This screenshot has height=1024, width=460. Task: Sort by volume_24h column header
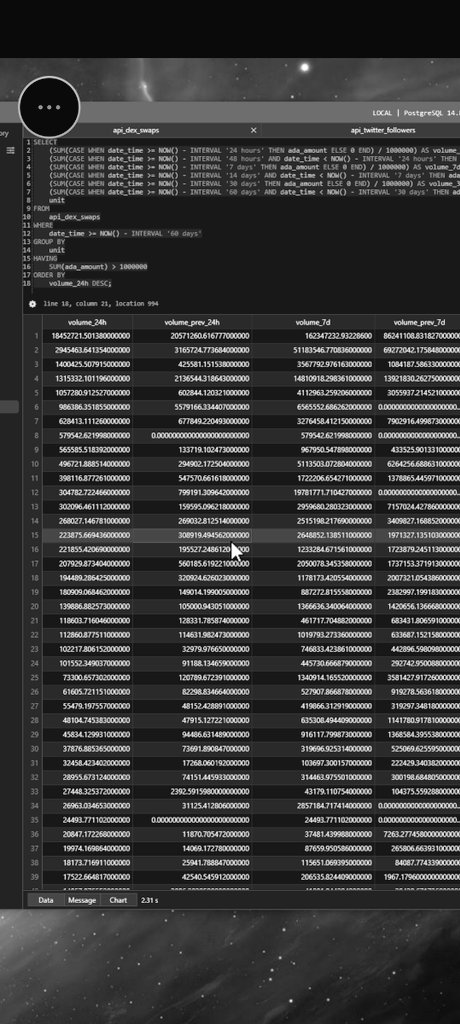point(88,322)
